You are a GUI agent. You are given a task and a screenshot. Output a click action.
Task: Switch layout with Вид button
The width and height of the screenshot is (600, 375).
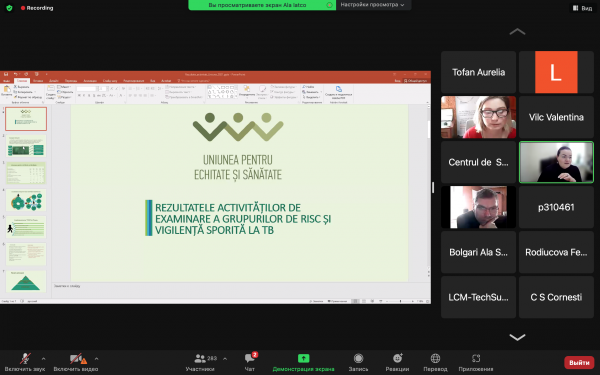point(583,8)
